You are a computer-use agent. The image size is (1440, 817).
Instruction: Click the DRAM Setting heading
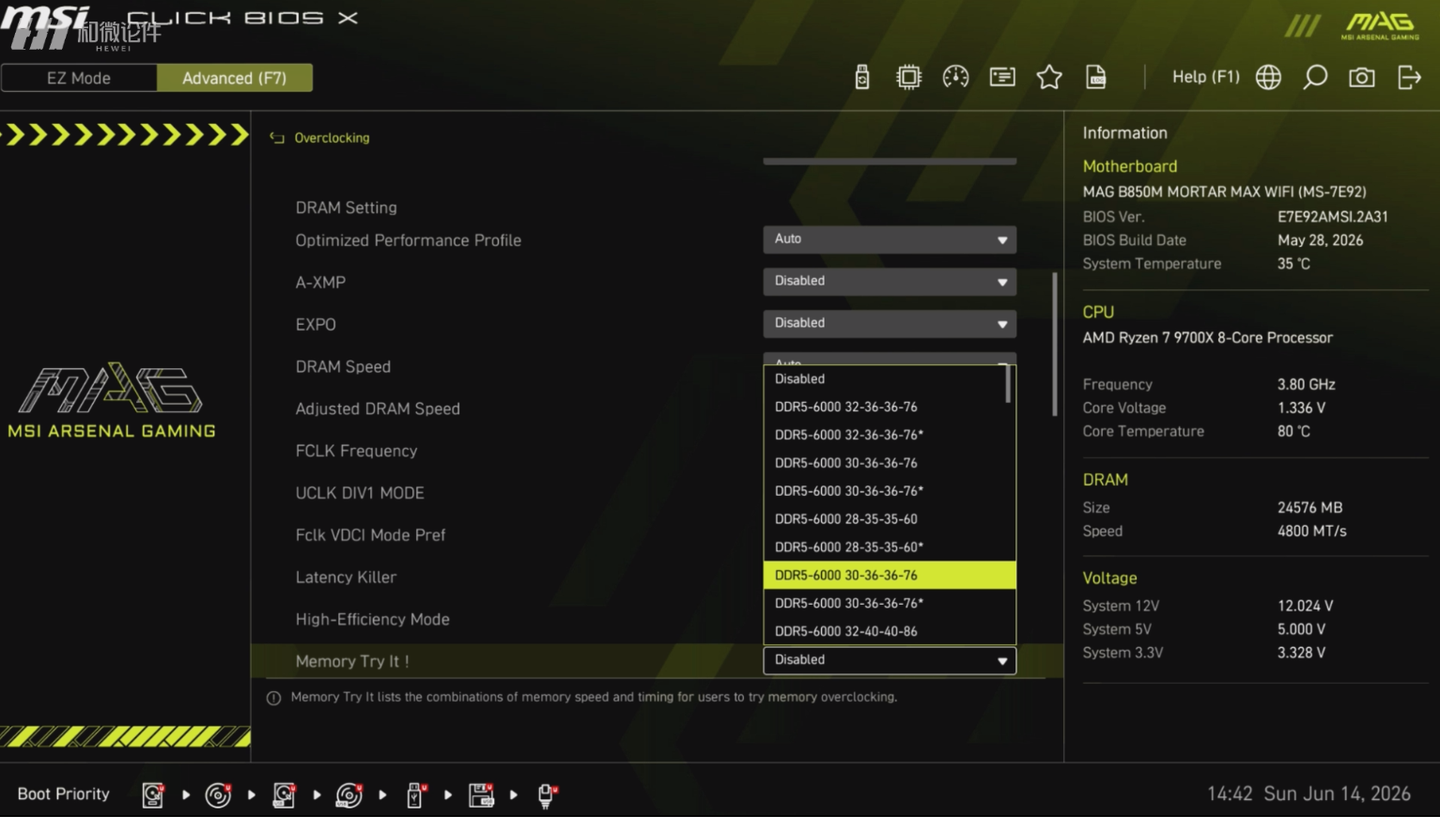(346, 208)
